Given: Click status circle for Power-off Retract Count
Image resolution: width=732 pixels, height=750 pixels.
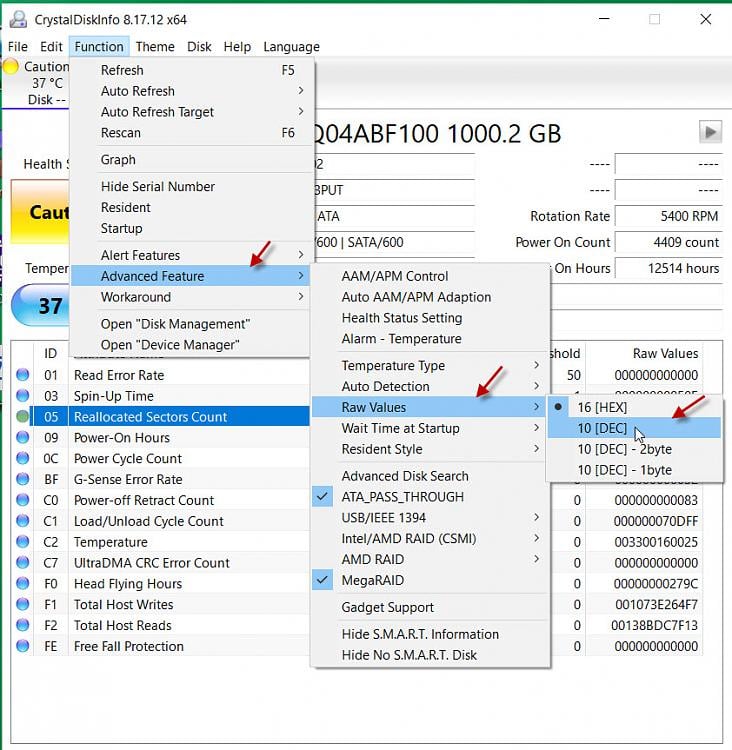Looking at the screenshot, I should click(x=22, y=500).
